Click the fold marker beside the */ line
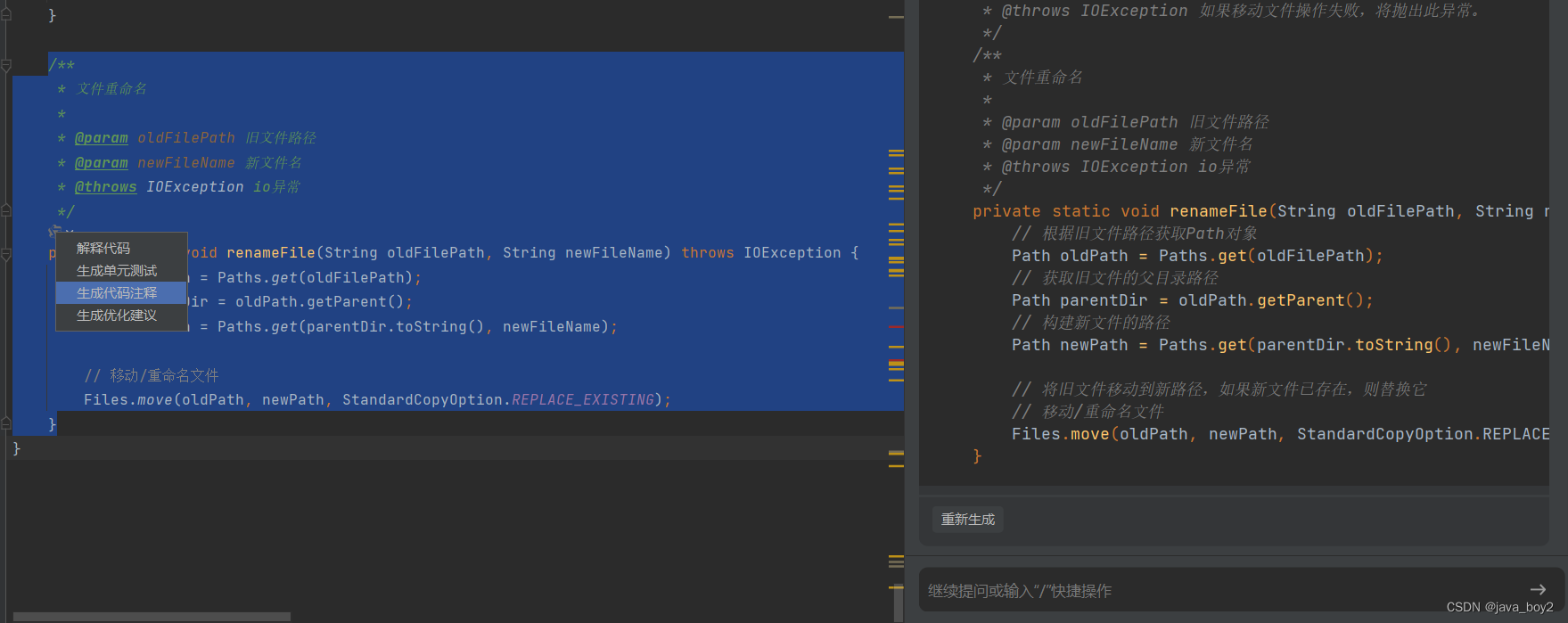The width and height of the screenshot is (1568, 623). 6,211
